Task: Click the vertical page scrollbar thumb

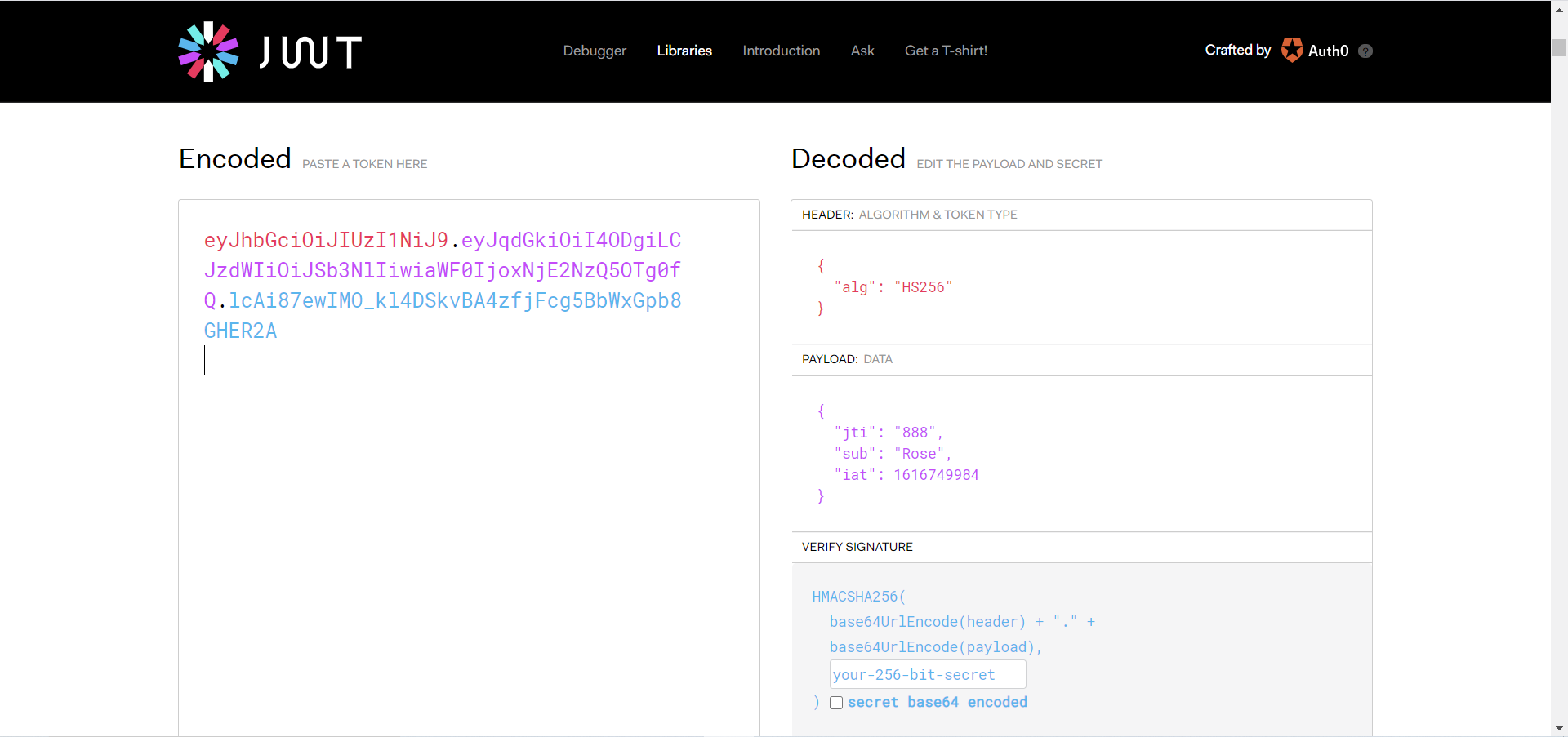Action: pyautogui.click(x=1559, y=47)
